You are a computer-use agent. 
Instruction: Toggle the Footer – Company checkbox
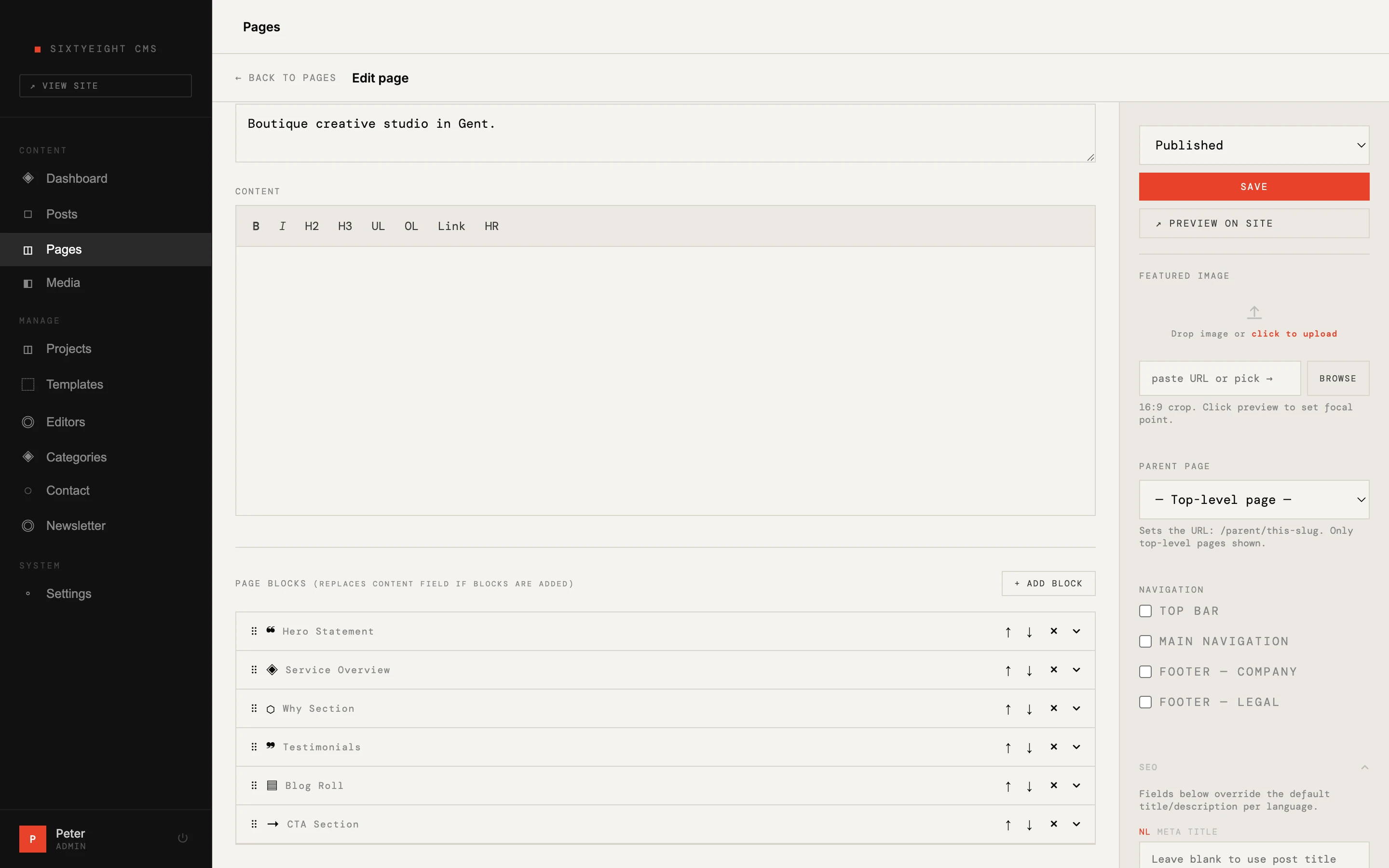pyautogui.click(x=1145, y=672)
